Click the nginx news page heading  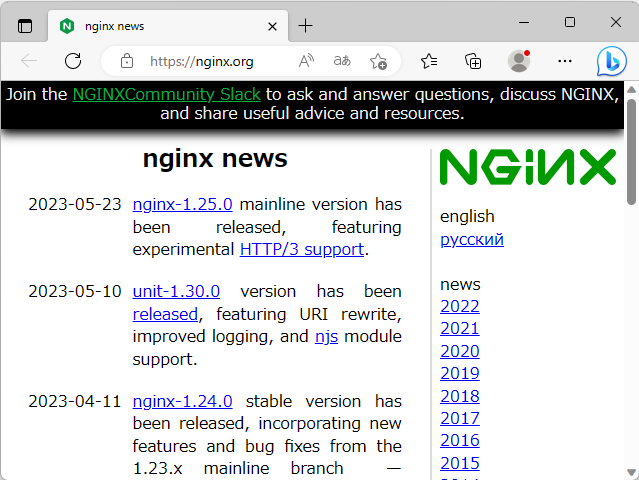click(x=215, y=159)
